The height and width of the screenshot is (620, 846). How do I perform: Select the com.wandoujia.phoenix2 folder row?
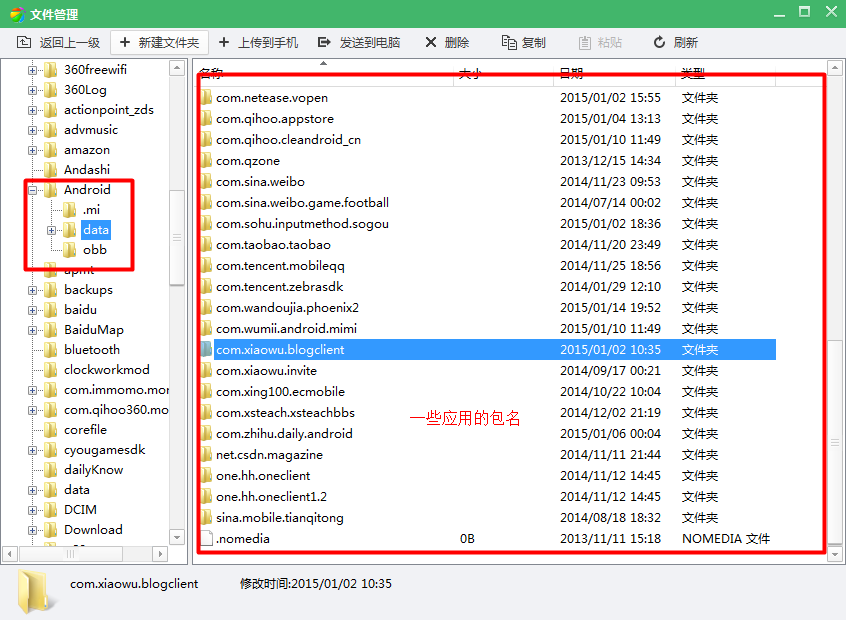pos(487,308)
